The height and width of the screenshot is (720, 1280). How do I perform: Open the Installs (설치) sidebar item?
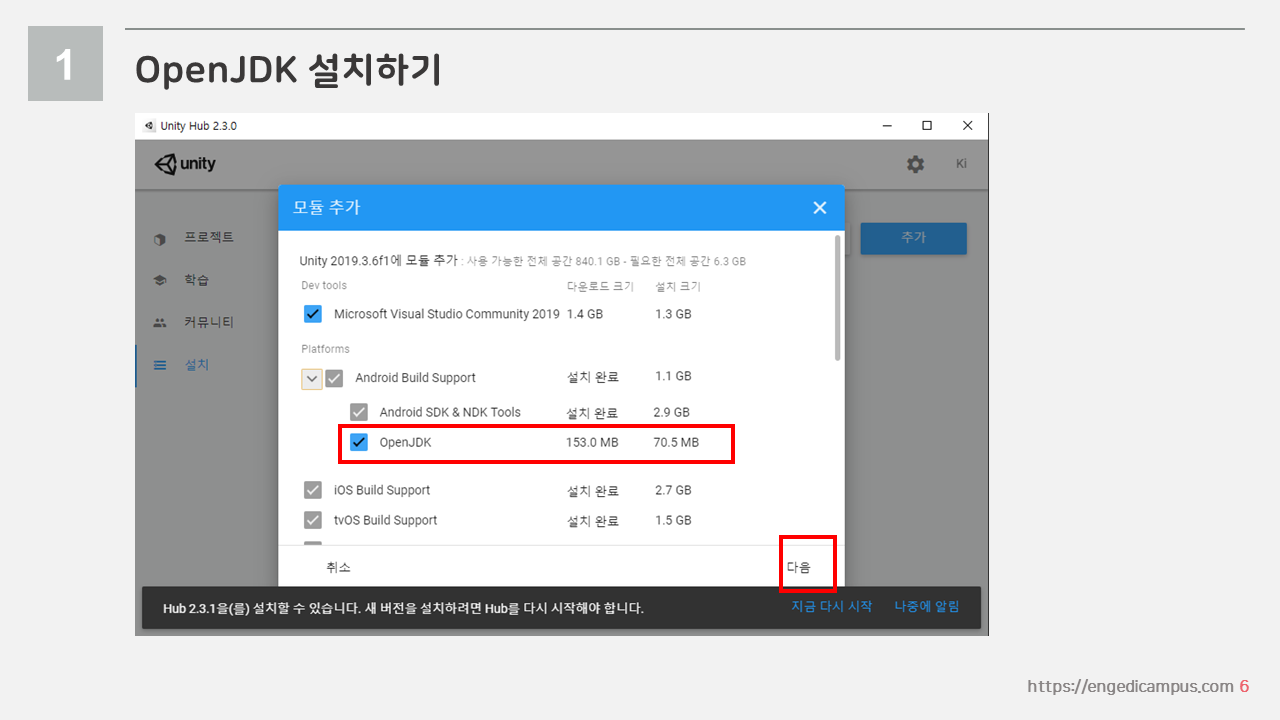click(x=195, y=366)
